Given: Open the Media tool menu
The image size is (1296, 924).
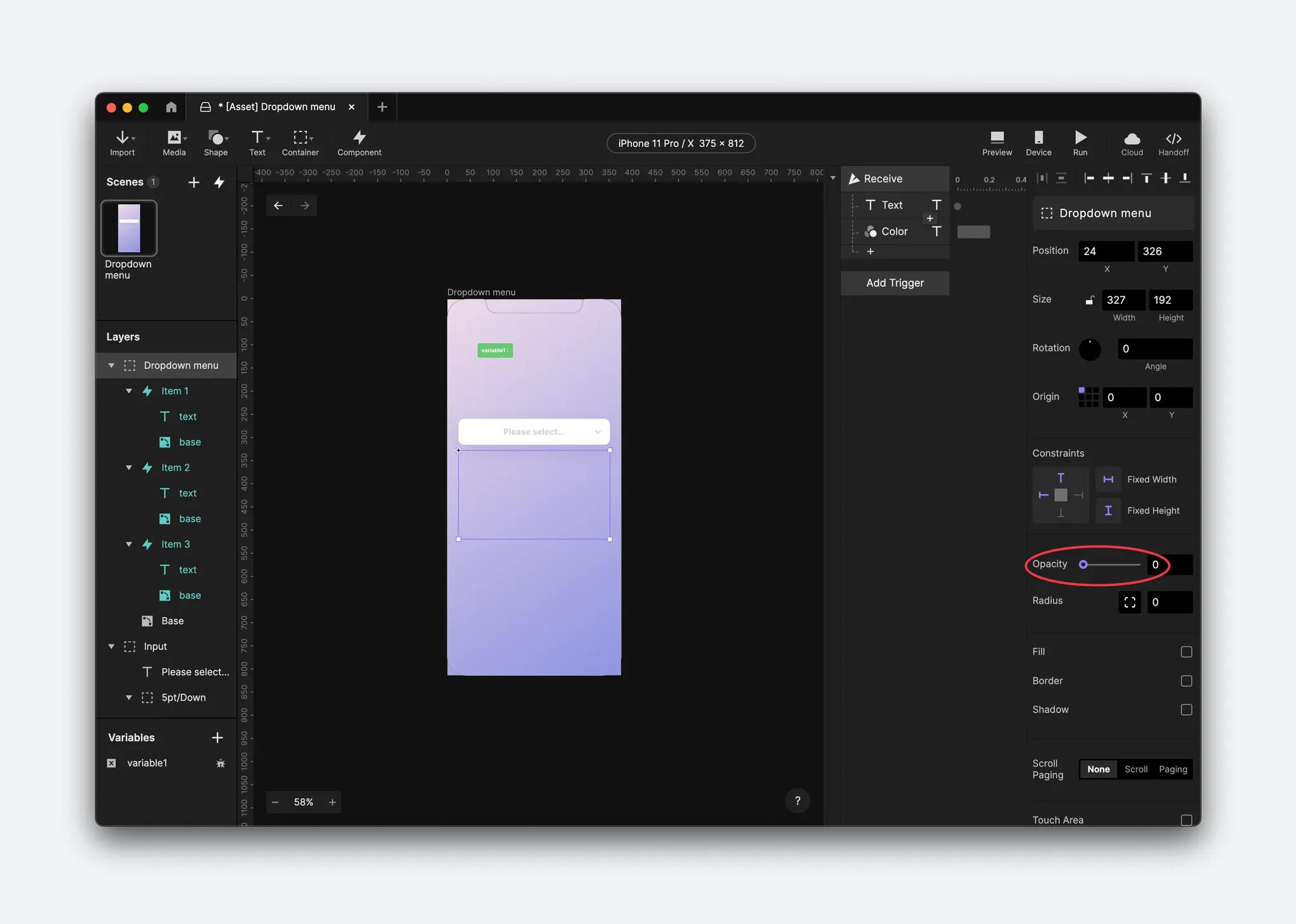Looking at the screenshot, I should (175, 143).
